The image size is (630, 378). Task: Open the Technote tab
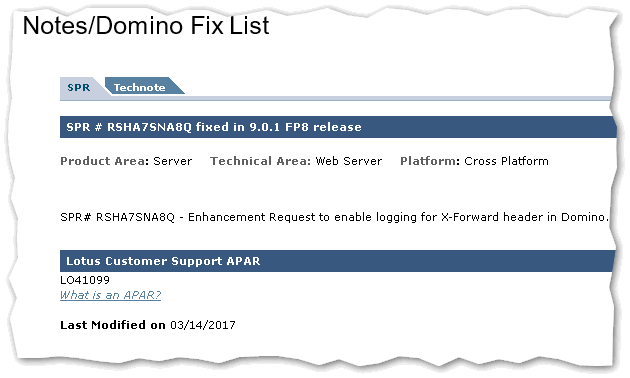pos(139,88)
